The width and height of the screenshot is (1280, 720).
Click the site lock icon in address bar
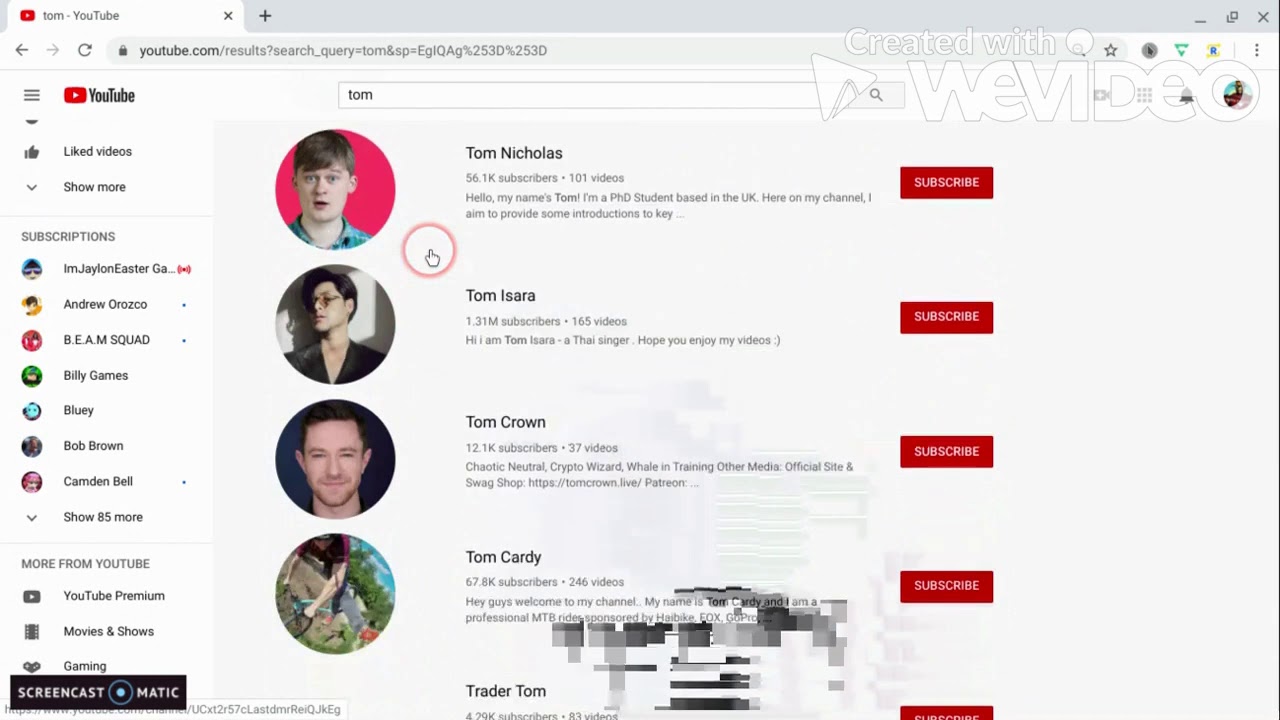click(123, 50)
